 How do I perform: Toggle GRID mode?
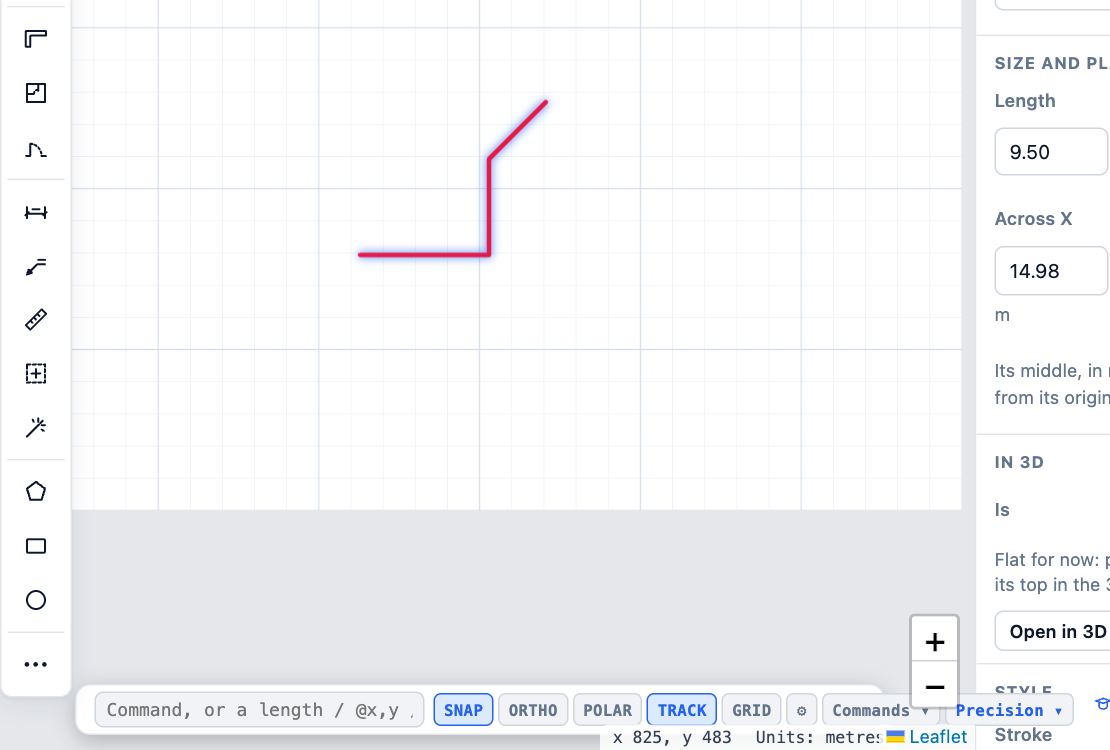(x=751, y=710)
